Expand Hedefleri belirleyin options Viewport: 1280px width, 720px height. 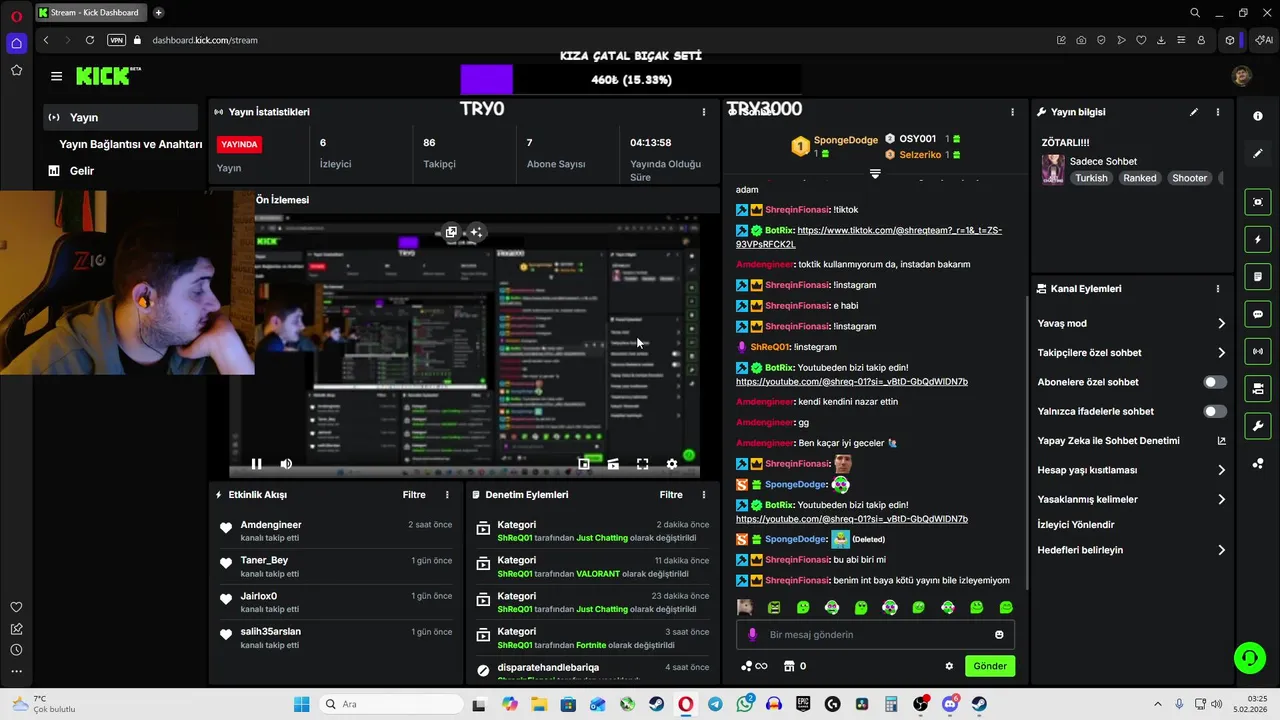1221,550
